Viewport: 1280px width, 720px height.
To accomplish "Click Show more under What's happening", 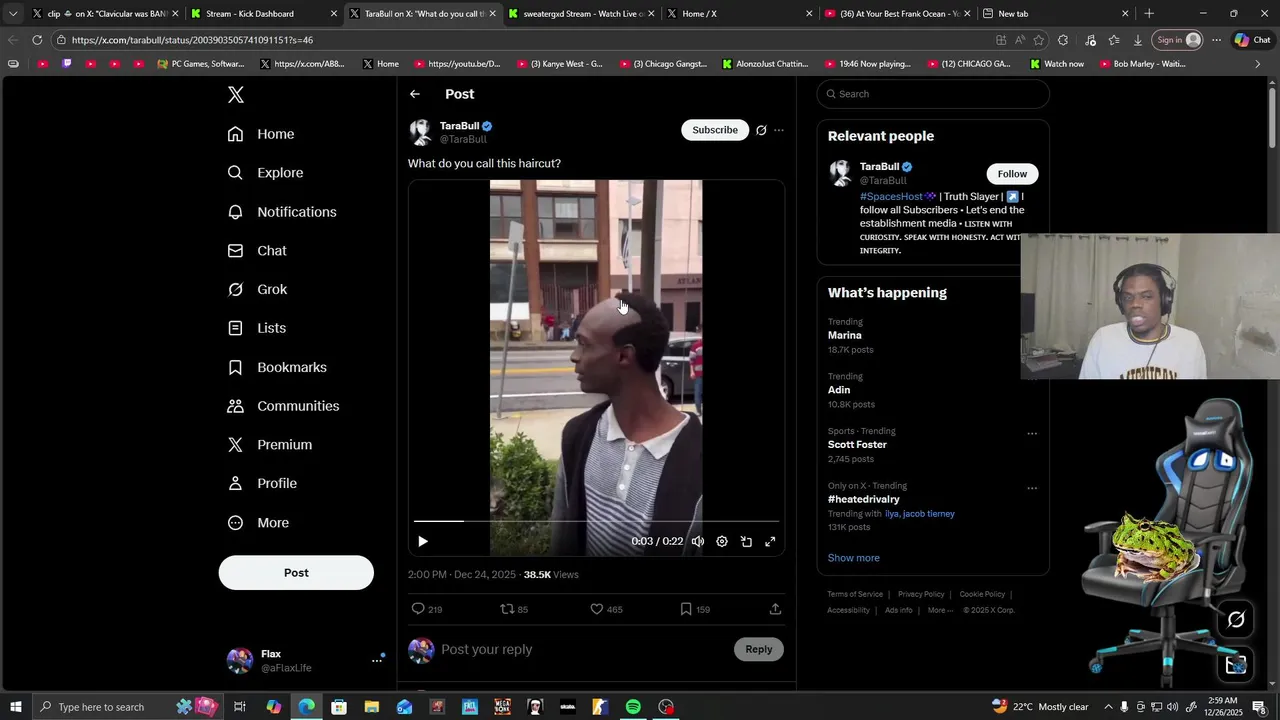I will point(854,558).
